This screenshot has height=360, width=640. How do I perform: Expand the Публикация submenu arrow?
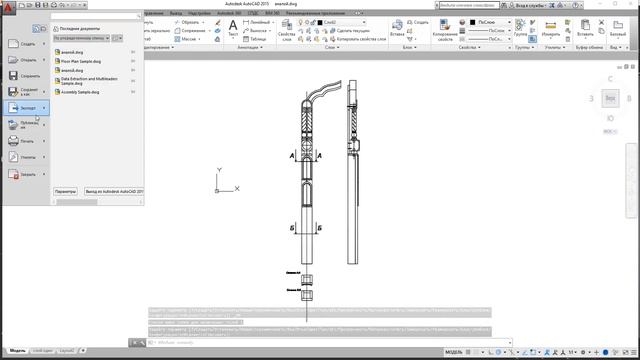pos(44,124)
